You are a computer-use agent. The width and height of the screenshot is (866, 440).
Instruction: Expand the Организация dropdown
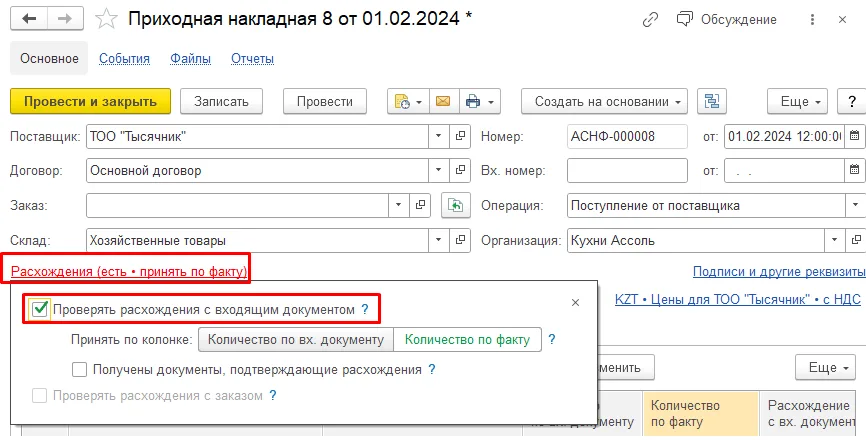point(834,240)
